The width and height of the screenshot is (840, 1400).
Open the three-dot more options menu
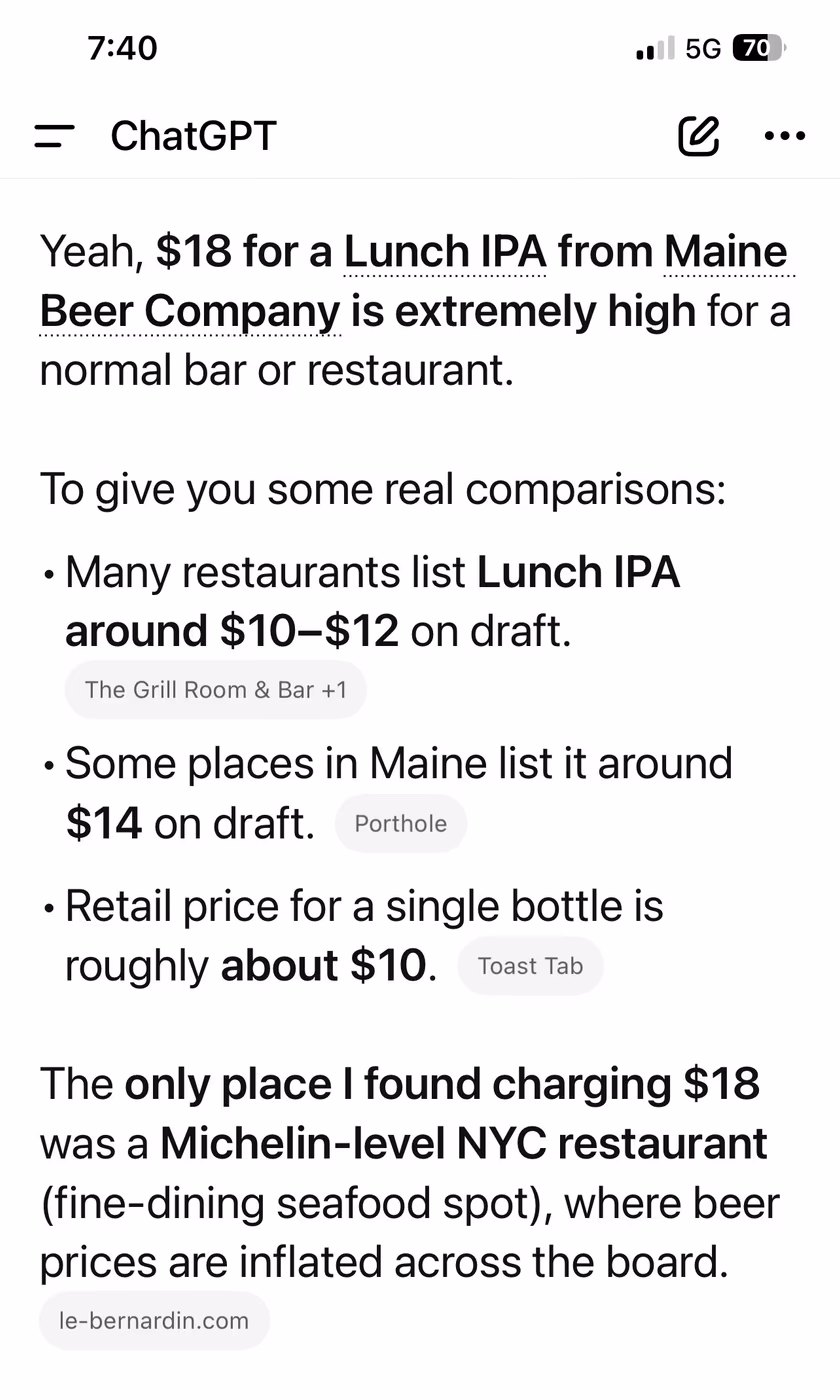coord(785,137)
